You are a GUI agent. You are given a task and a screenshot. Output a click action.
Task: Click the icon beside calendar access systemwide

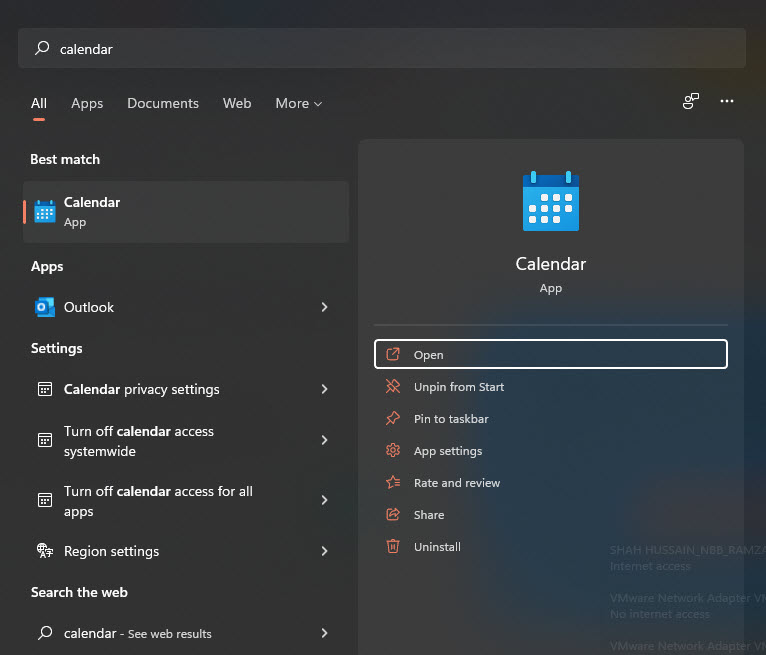pos(45,440)
